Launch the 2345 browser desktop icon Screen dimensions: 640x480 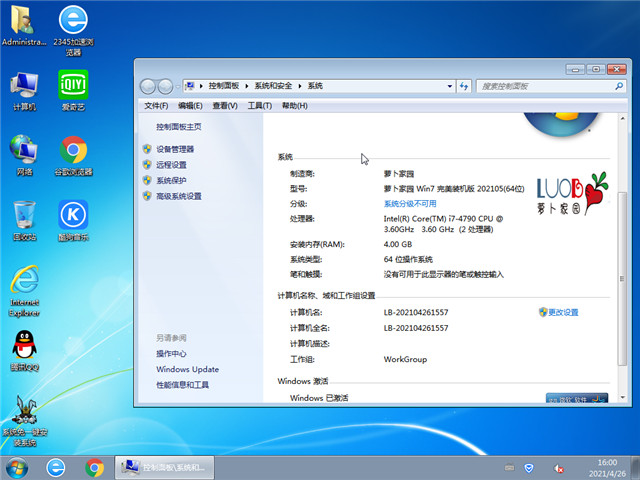(73, 30)
